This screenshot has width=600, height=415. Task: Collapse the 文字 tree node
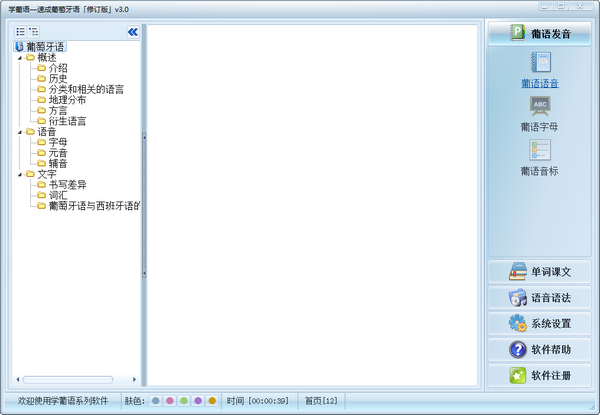click(20, 175)
